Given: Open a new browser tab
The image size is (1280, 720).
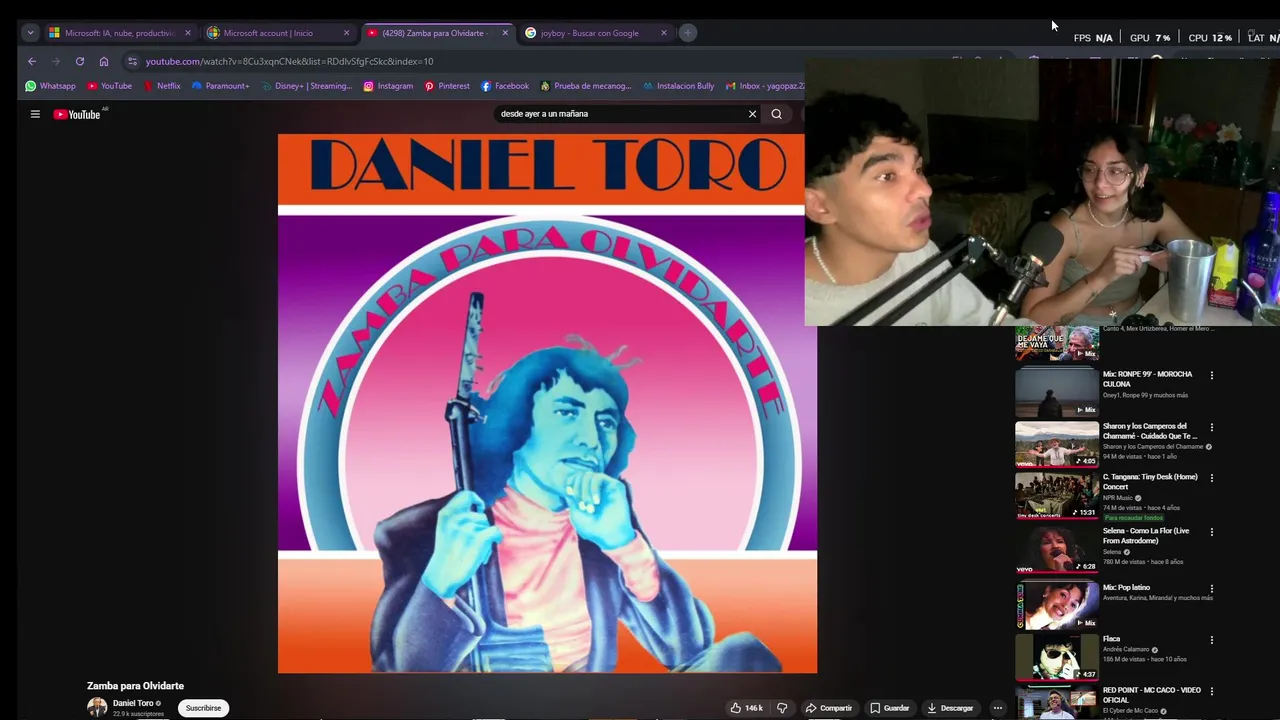Looking at the screenshot, I should click(688, 33).
